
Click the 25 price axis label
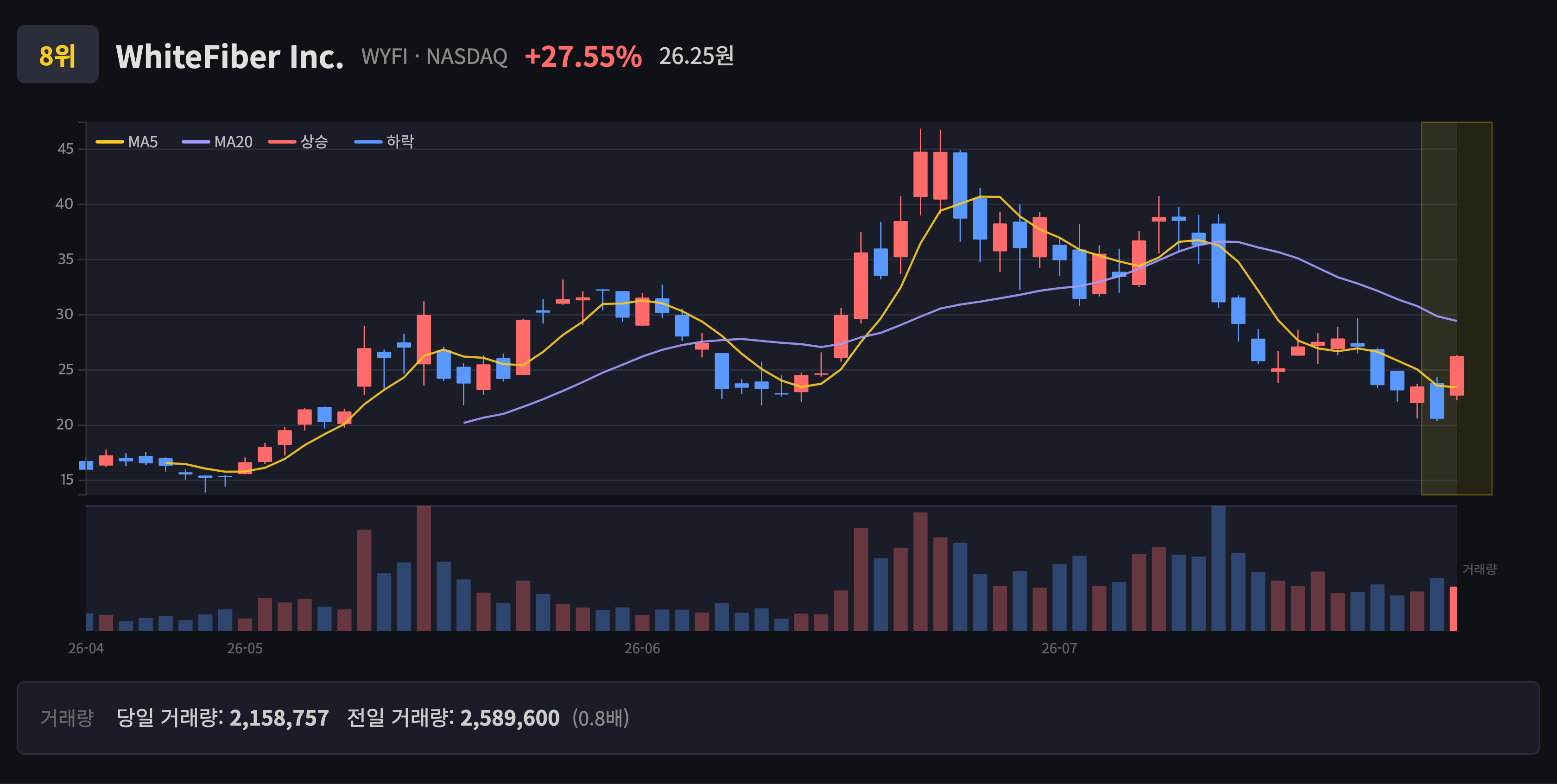(65, 369)
